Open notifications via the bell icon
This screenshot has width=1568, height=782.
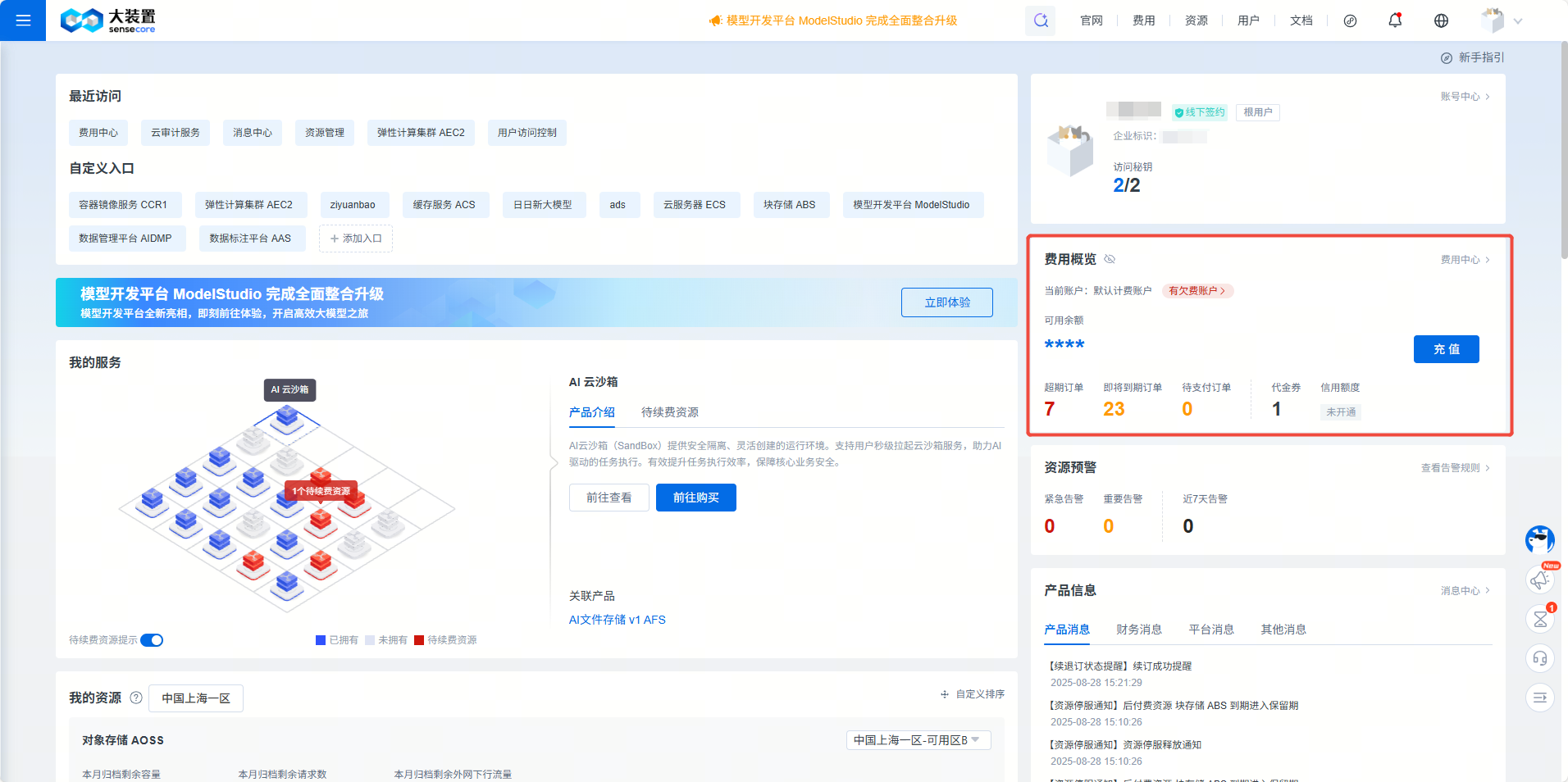pyautogui.click(x=1395, y=20)
